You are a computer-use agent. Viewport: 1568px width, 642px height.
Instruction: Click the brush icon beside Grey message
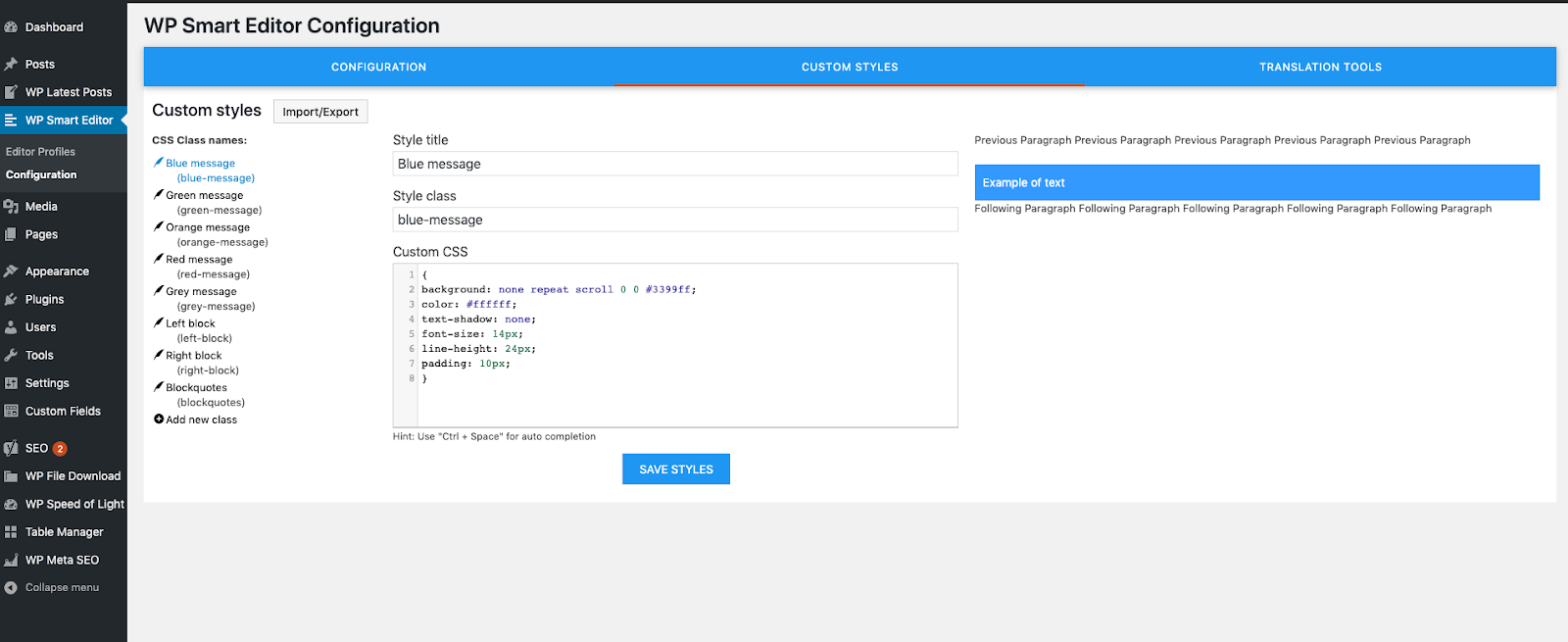[x=159, y=290]
